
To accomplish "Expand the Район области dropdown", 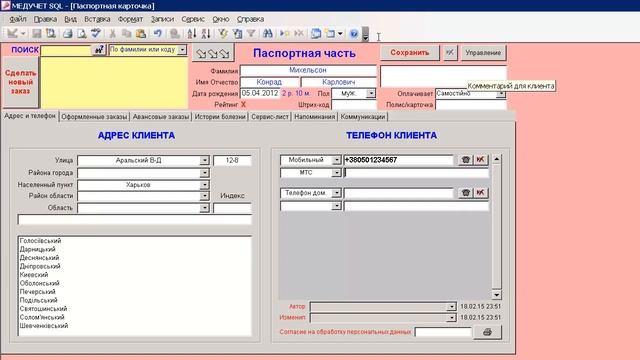I will 204,196.
